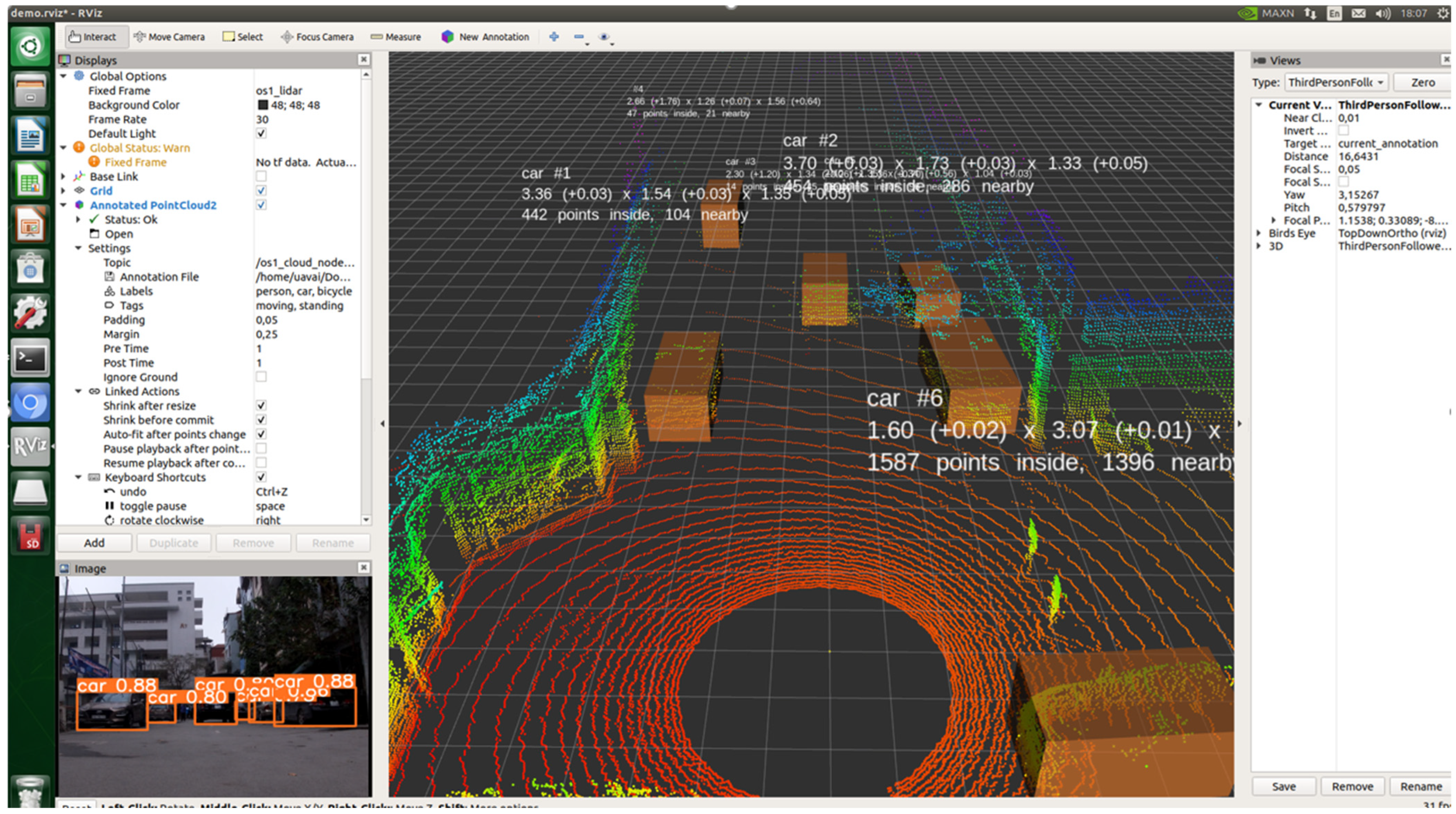The width and height of the screenshot is (1456, 814).
Task: Choose the Select tool
Action: tap(243, 37)
